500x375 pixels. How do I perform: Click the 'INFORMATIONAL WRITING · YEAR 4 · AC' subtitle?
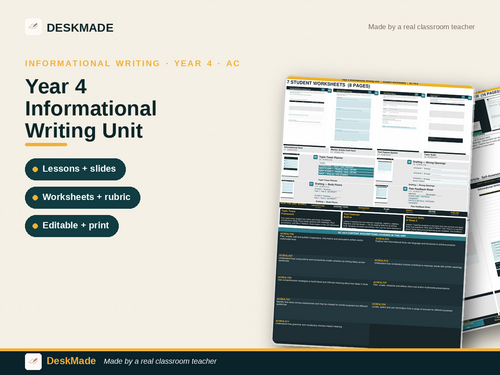point(132,63)
